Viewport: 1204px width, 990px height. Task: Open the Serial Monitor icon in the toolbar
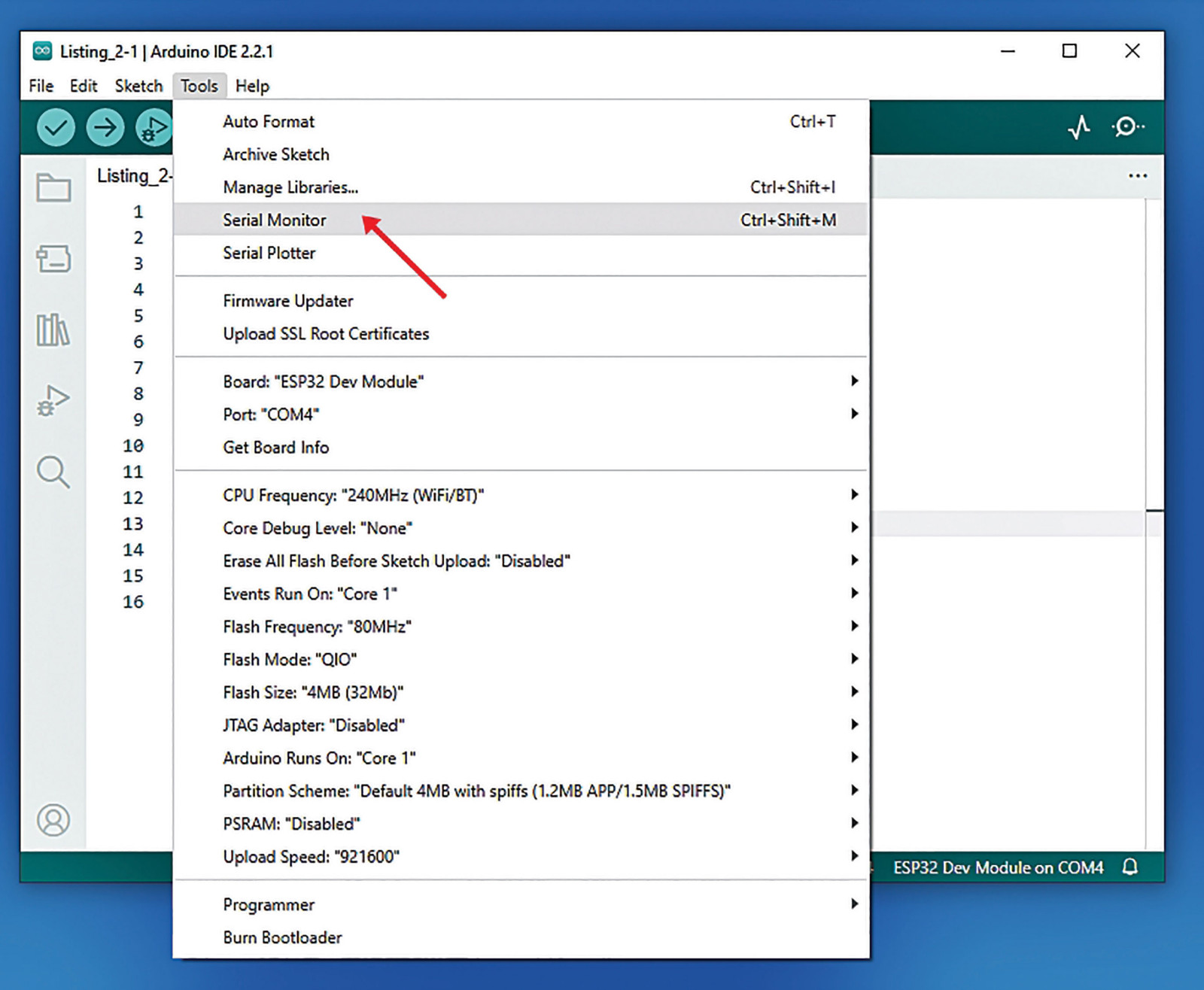coord(1128,127)
